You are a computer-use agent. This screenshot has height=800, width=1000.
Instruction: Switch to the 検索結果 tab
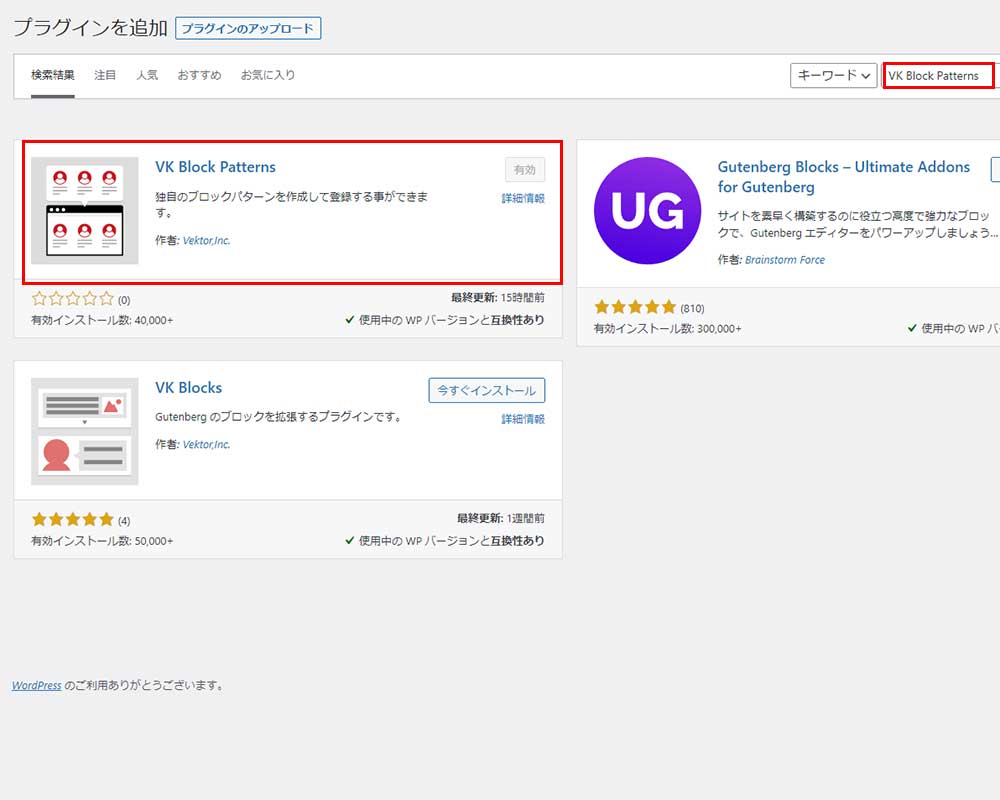[x=52, y=75]
